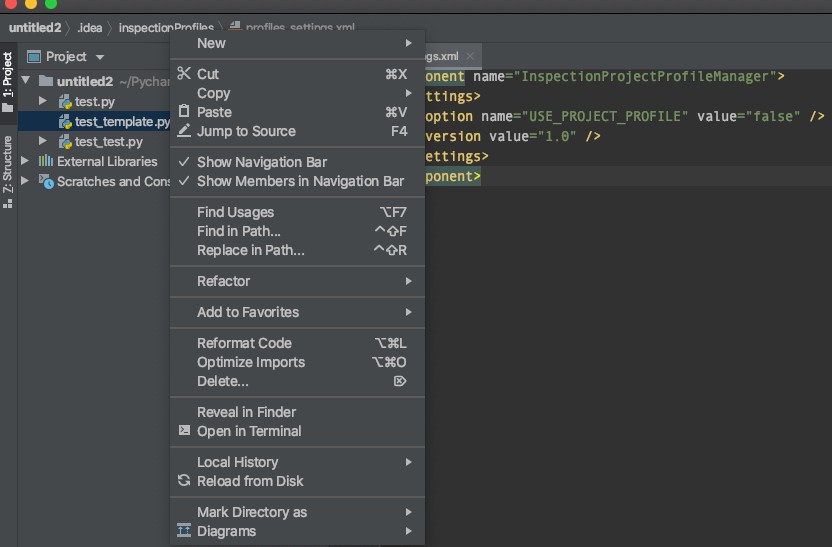
Task: Expand External Libraries node
Action: tap(24, 160)
